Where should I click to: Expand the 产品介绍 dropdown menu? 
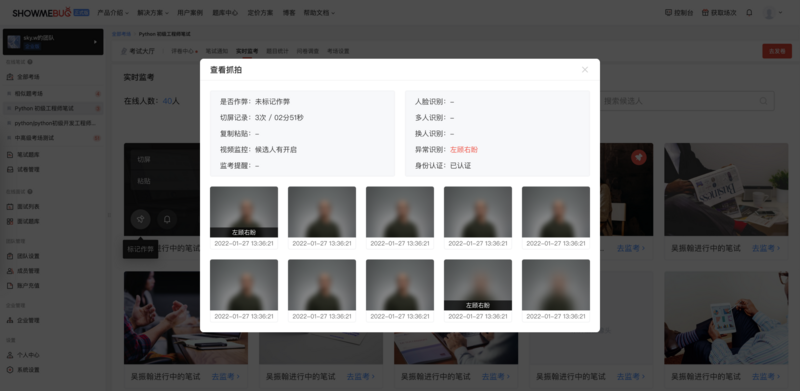tap(113, 13)
